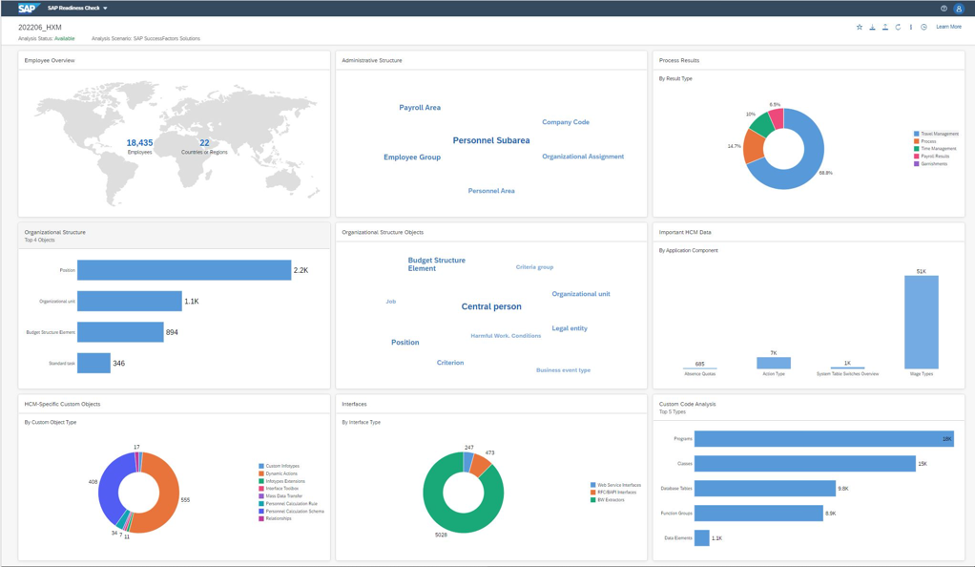Toggle RFC/BAPI Interfaces legend swatch
Image resolution: width=977 pixels, height=568 pixels.
(x=593, y=493)
